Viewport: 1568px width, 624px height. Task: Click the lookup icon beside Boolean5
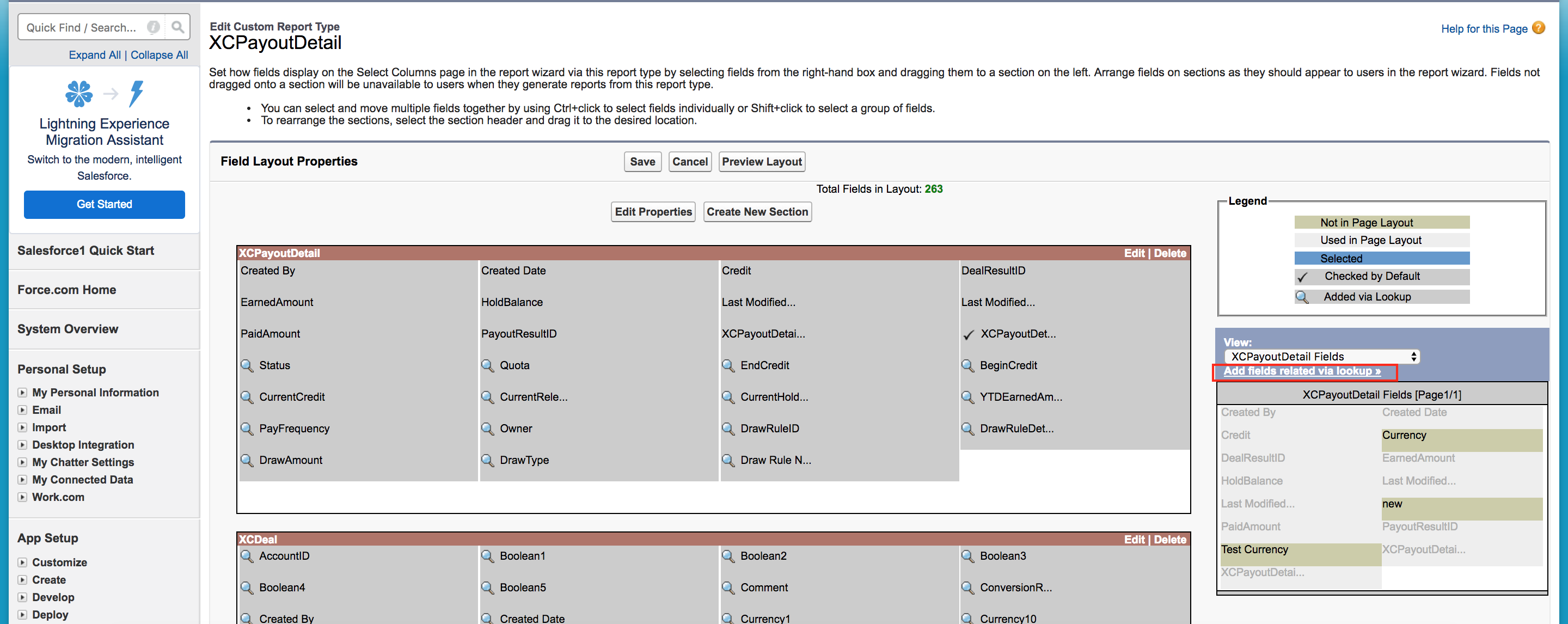coord(488,588)
